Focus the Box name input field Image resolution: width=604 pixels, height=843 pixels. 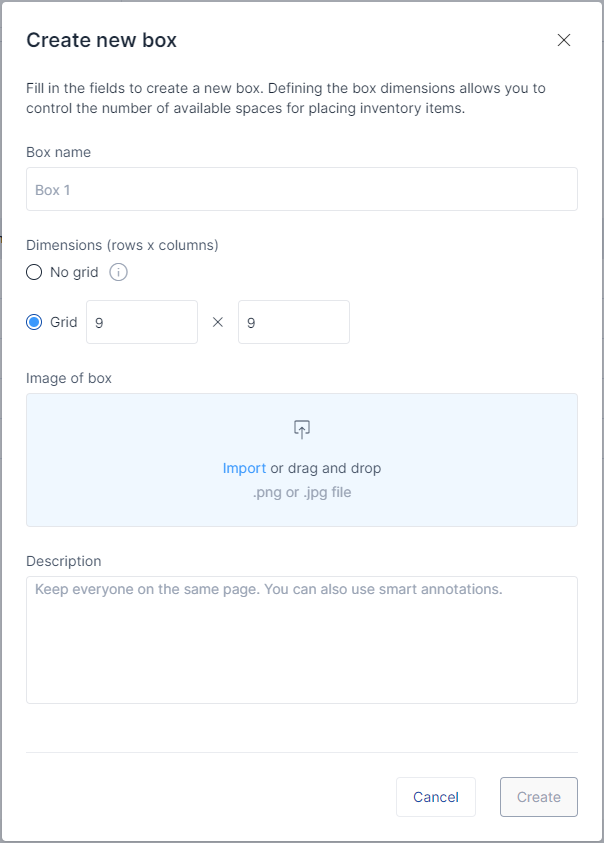tap(302, 189)
